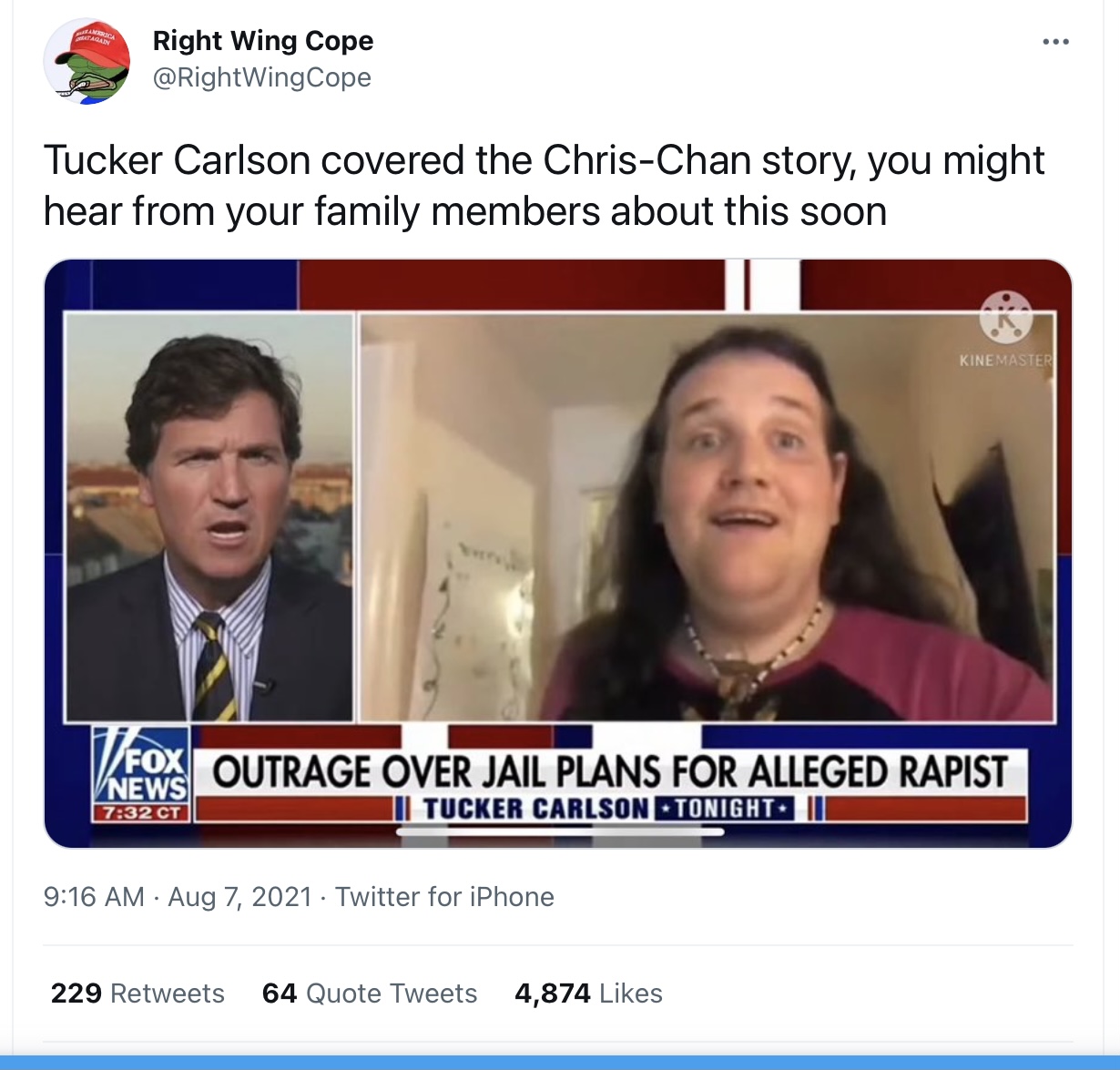This screenshot has height=1070, width=1120.
Task: Open the embedded Fox News video thumbnail
Action: (558, 554)
